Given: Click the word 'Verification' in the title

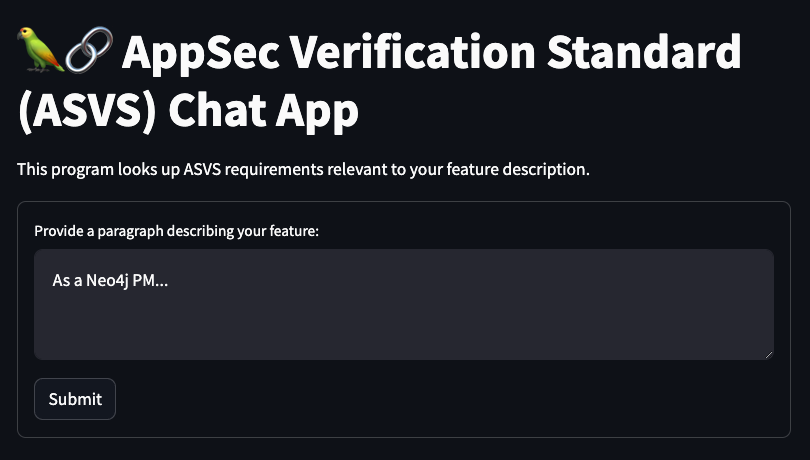Looking at the screenshot, I should (412, 51).
